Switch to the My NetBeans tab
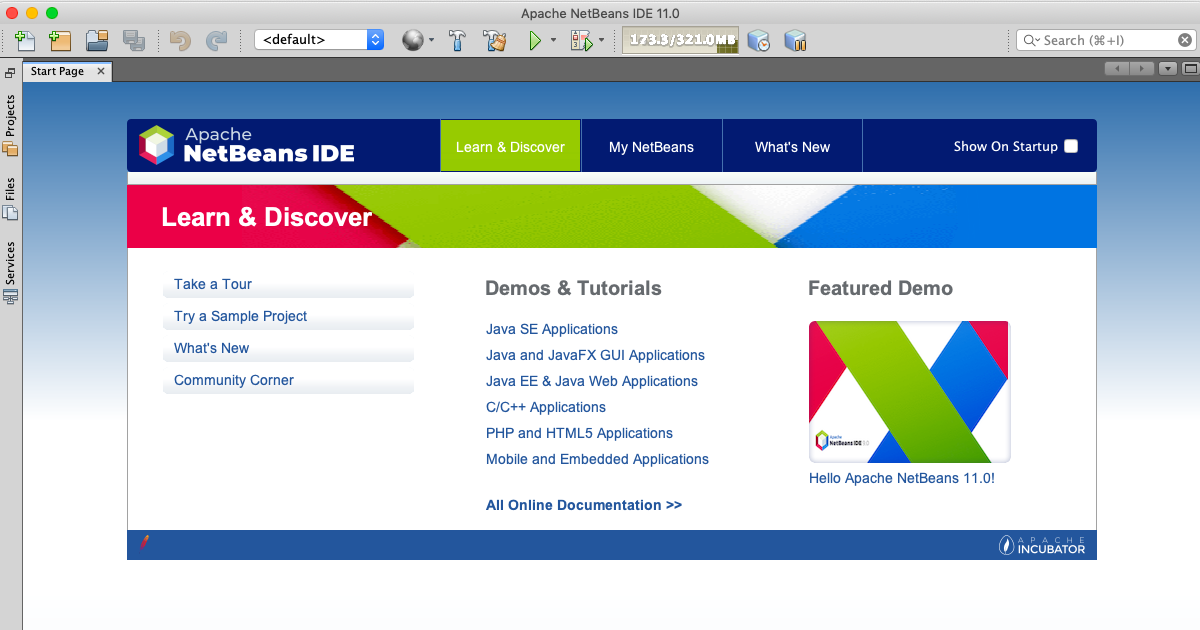 pyautogui.click(x=651, y=147)
